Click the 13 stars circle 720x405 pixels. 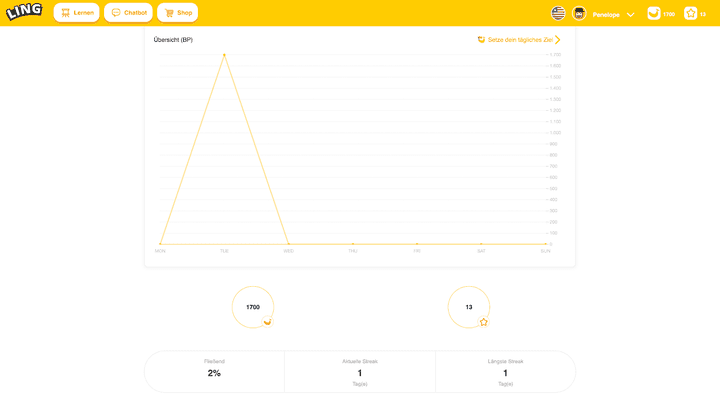tap(468, 307)
